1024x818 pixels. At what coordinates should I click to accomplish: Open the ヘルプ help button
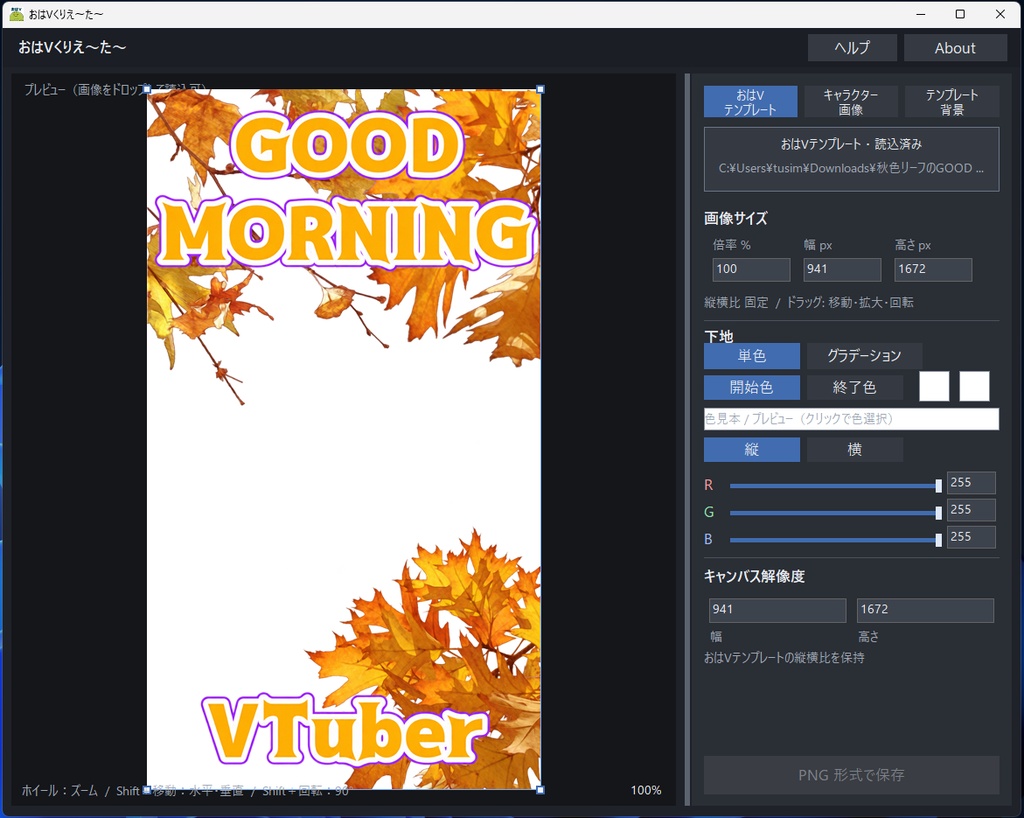[x=852, y=48]
